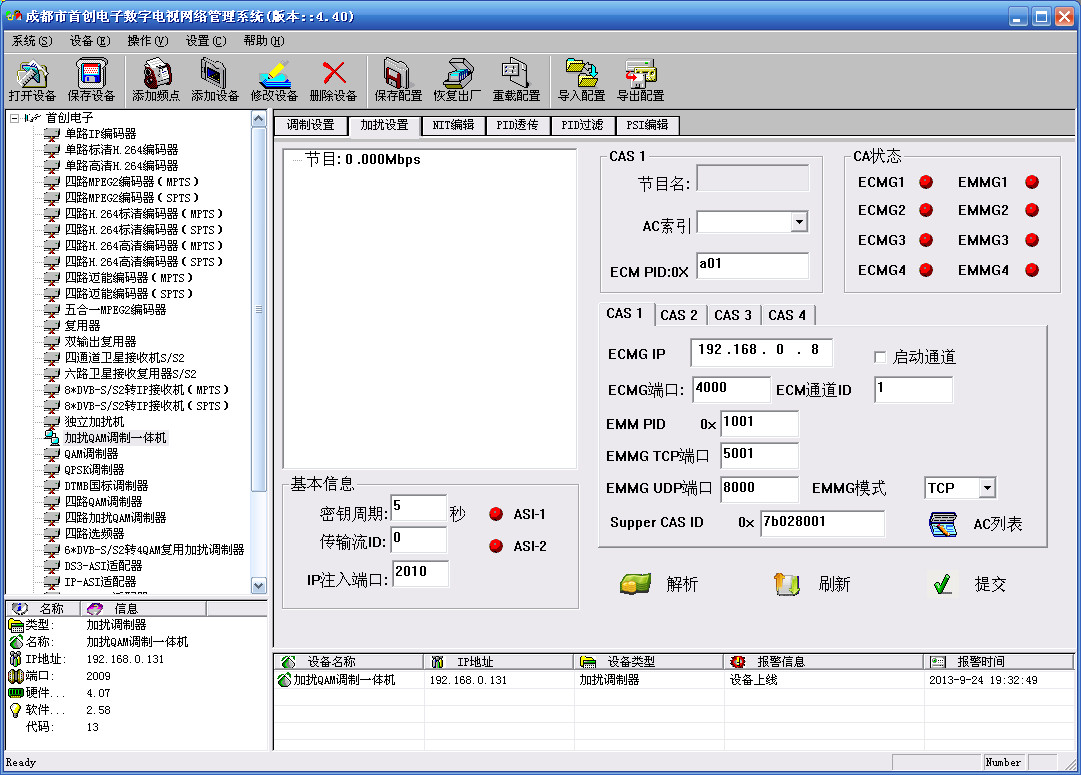
Task: Click the 重载配置 toolbar icon
Action: click(x=516, y=73)
